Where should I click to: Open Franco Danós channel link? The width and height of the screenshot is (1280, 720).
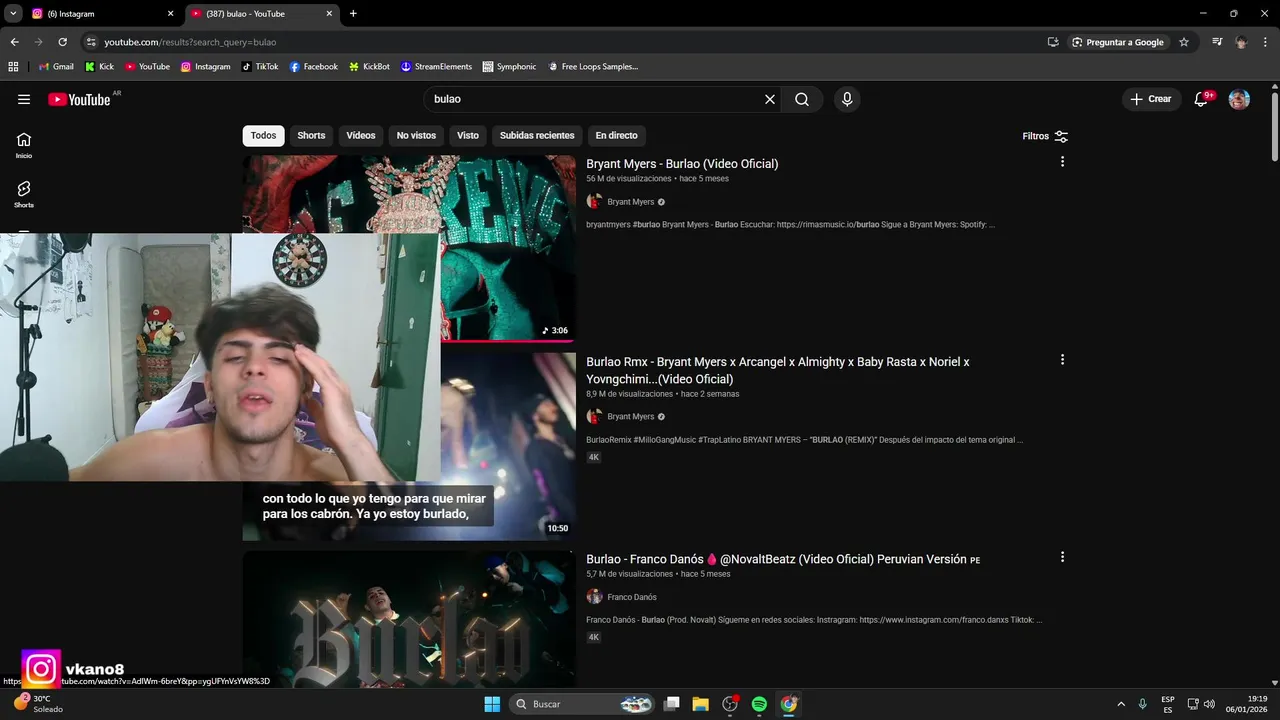tap(632, 597)
